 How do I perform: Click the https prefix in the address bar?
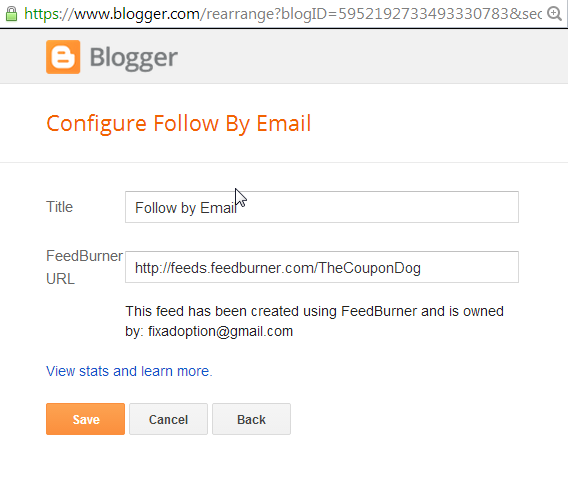coord(41,14)
